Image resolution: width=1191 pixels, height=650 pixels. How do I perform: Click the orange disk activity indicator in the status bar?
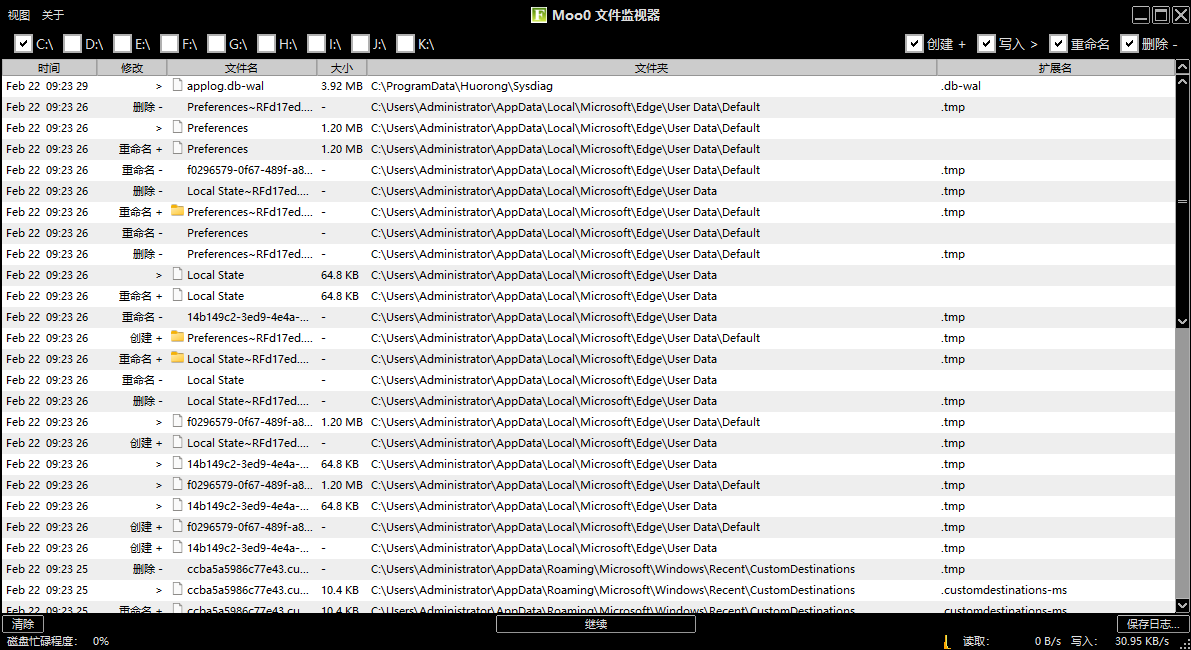(945, 641)
